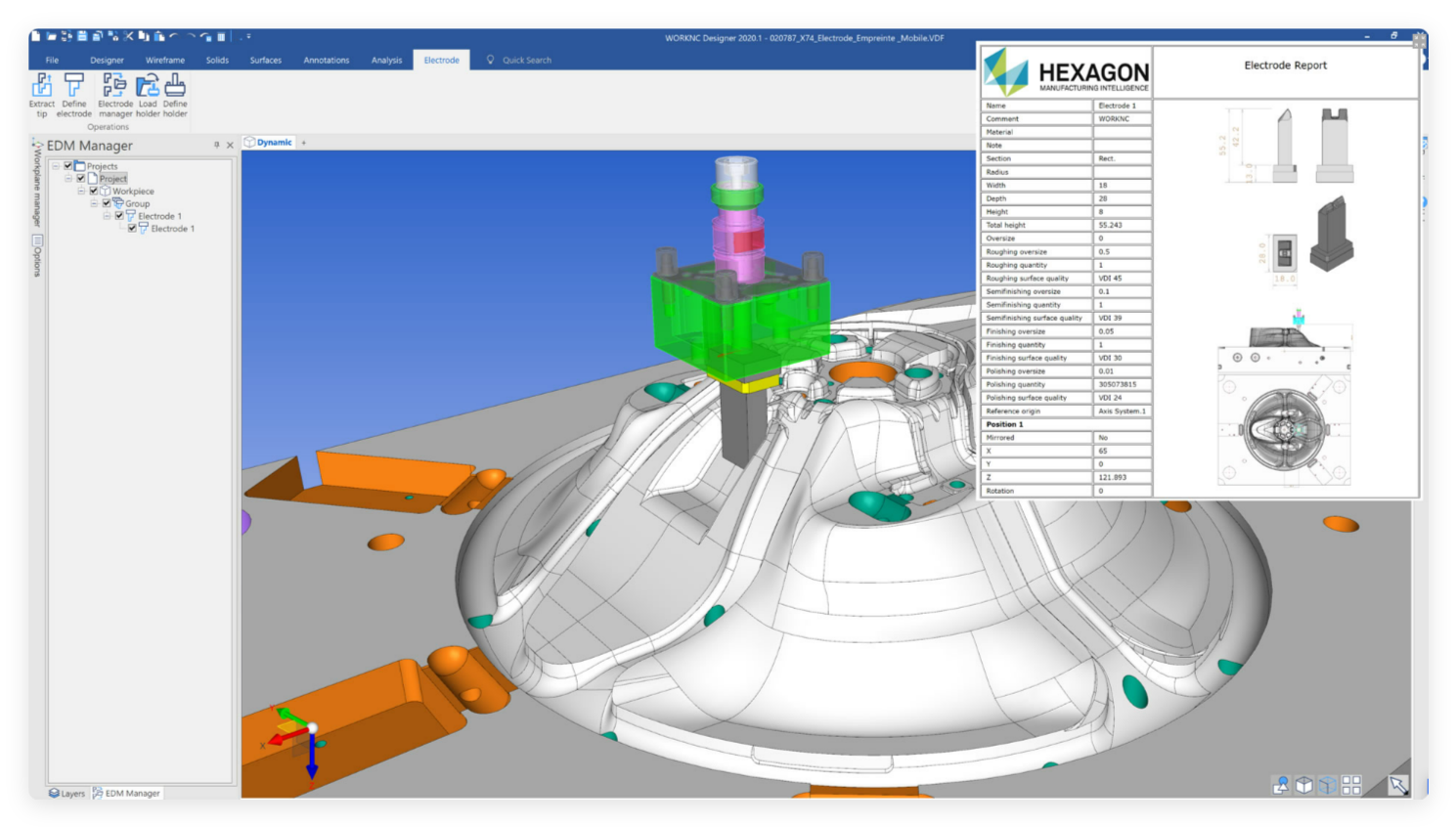Click the scissors Cut icon

coord(128,36)
